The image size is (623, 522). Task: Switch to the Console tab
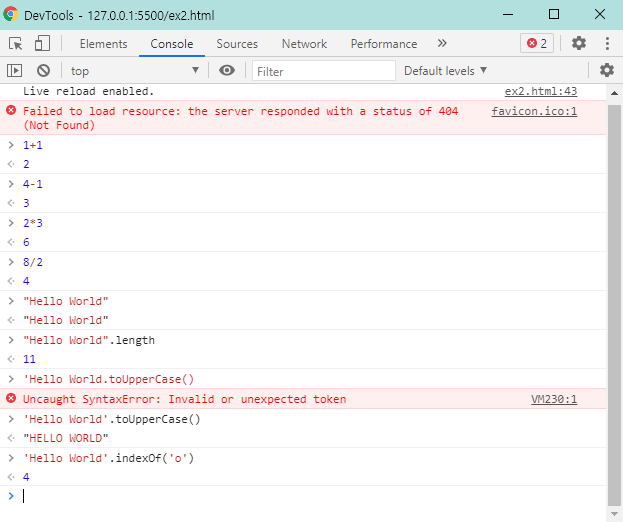pos(172,44)
